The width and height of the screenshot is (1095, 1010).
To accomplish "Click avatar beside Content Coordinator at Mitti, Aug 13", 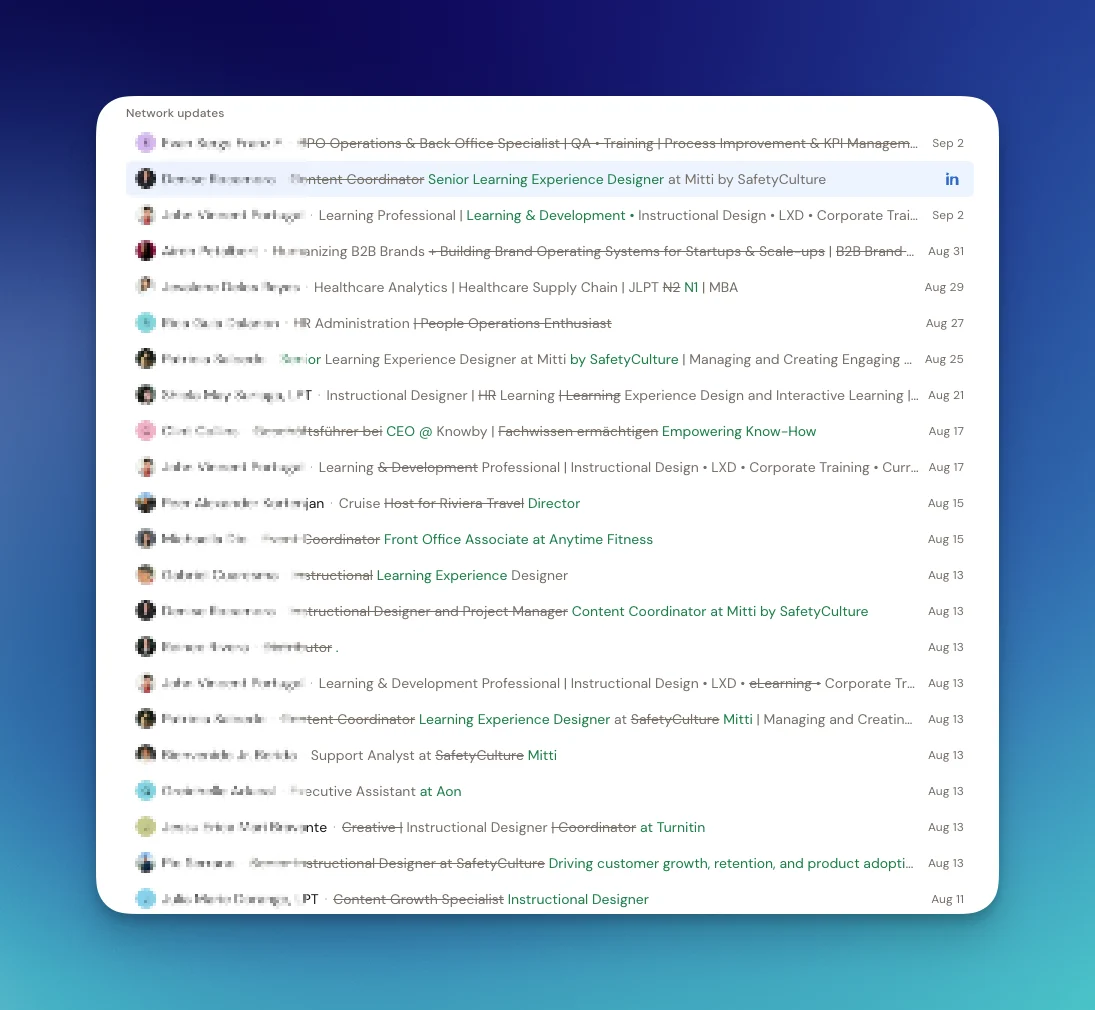I will (145, 611).
